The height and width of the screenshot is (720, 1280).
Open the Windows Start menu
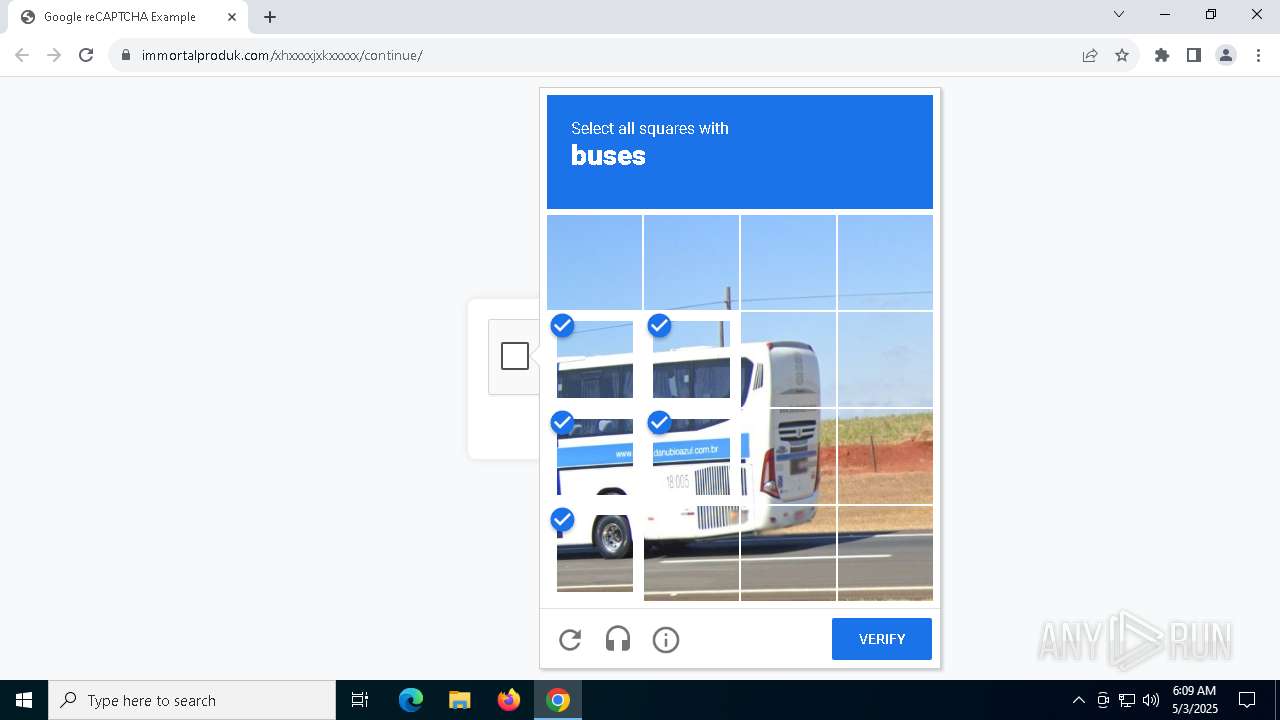(x=24, y=700)
